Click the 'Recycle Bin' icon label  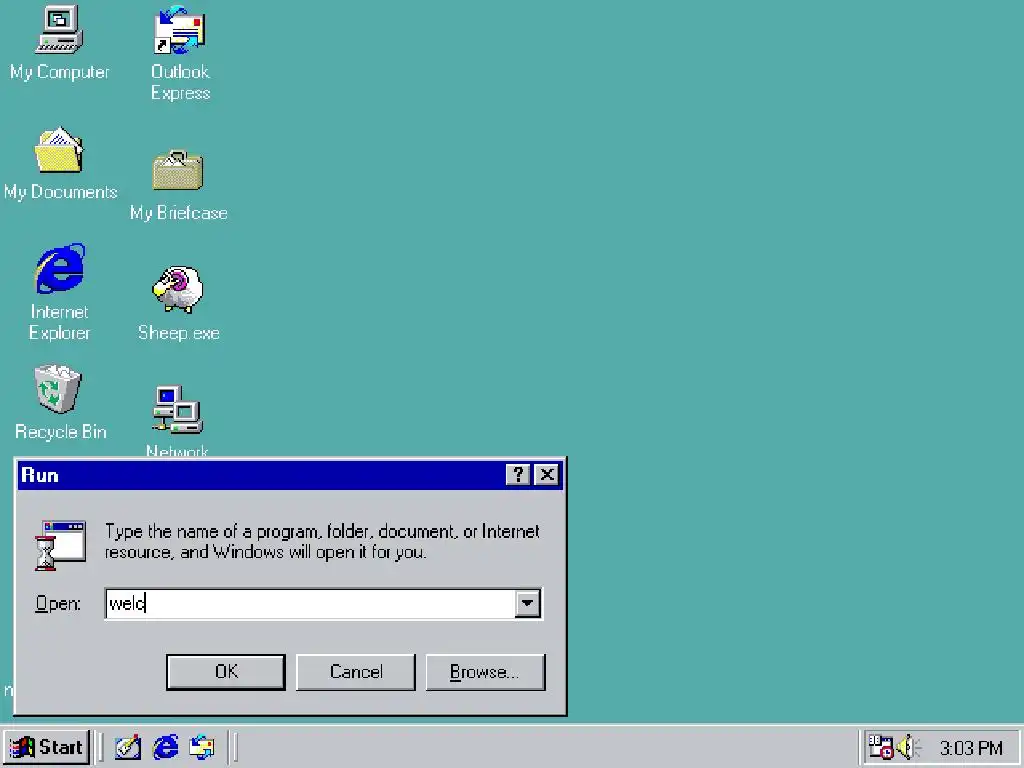click(x=60, y=432)
